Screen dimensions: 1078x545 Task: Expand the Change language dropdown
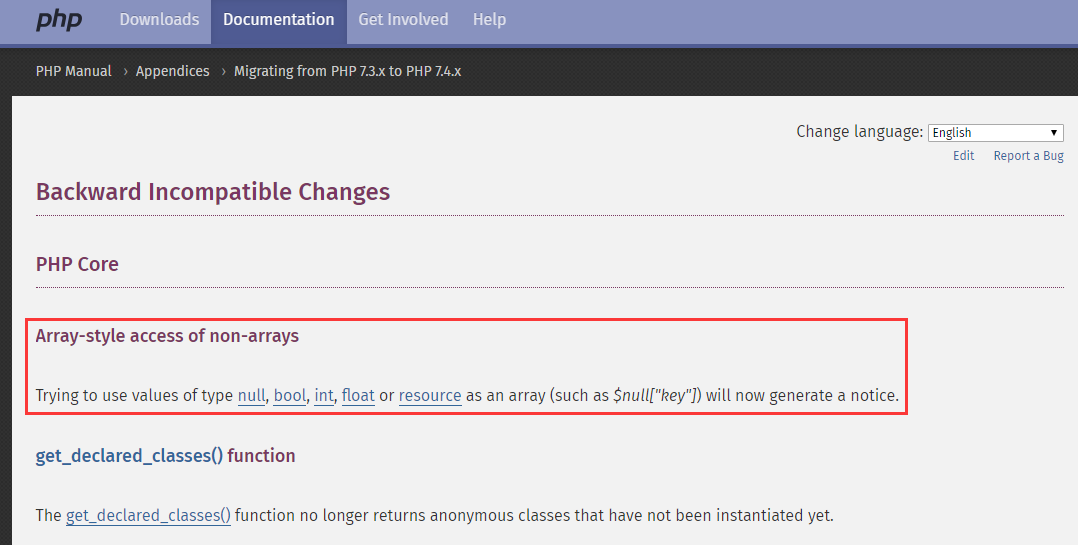click(995, 132)
